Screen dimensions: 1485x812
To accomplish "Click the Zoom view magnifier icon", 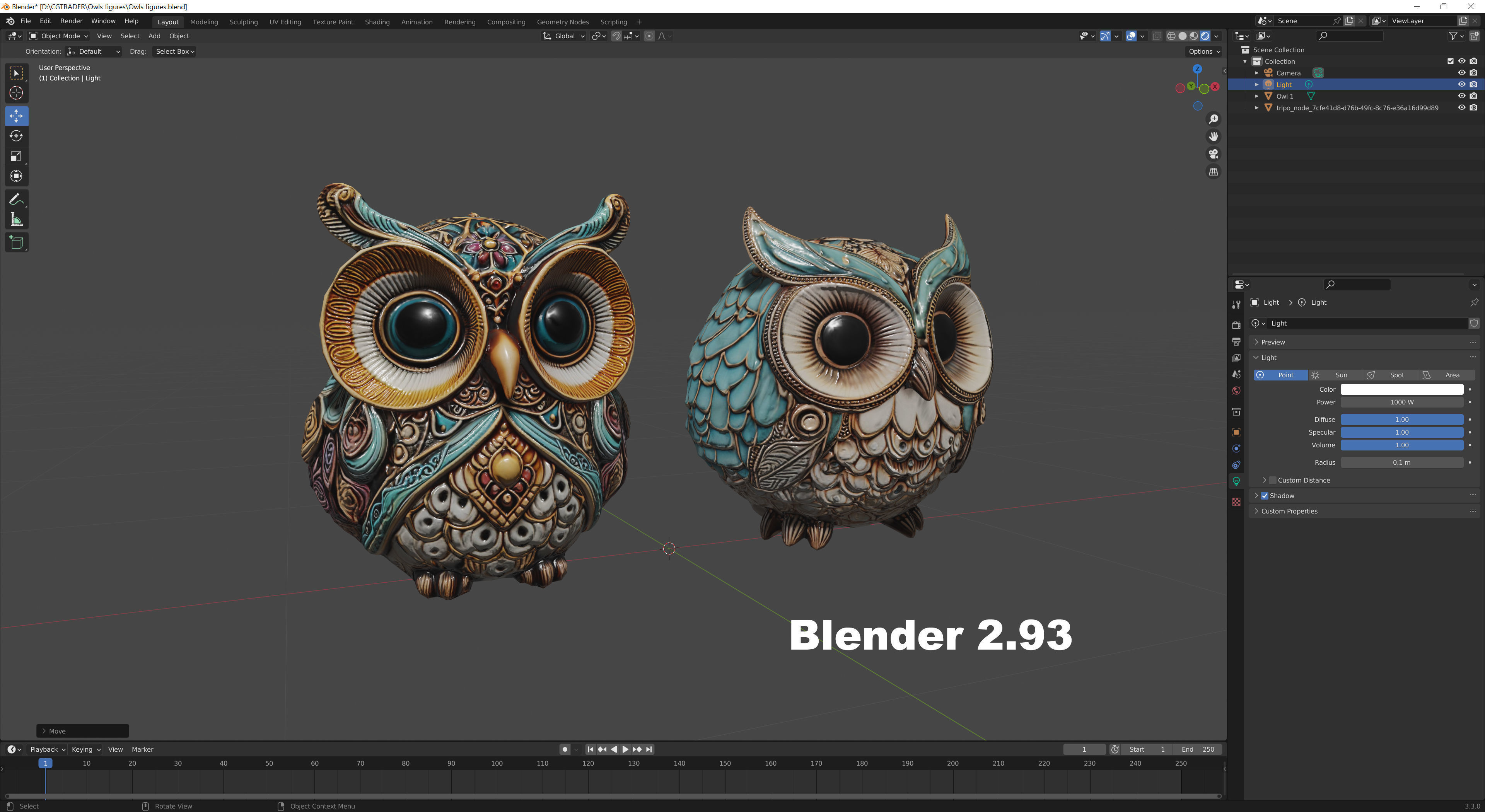I will 1214,119.
